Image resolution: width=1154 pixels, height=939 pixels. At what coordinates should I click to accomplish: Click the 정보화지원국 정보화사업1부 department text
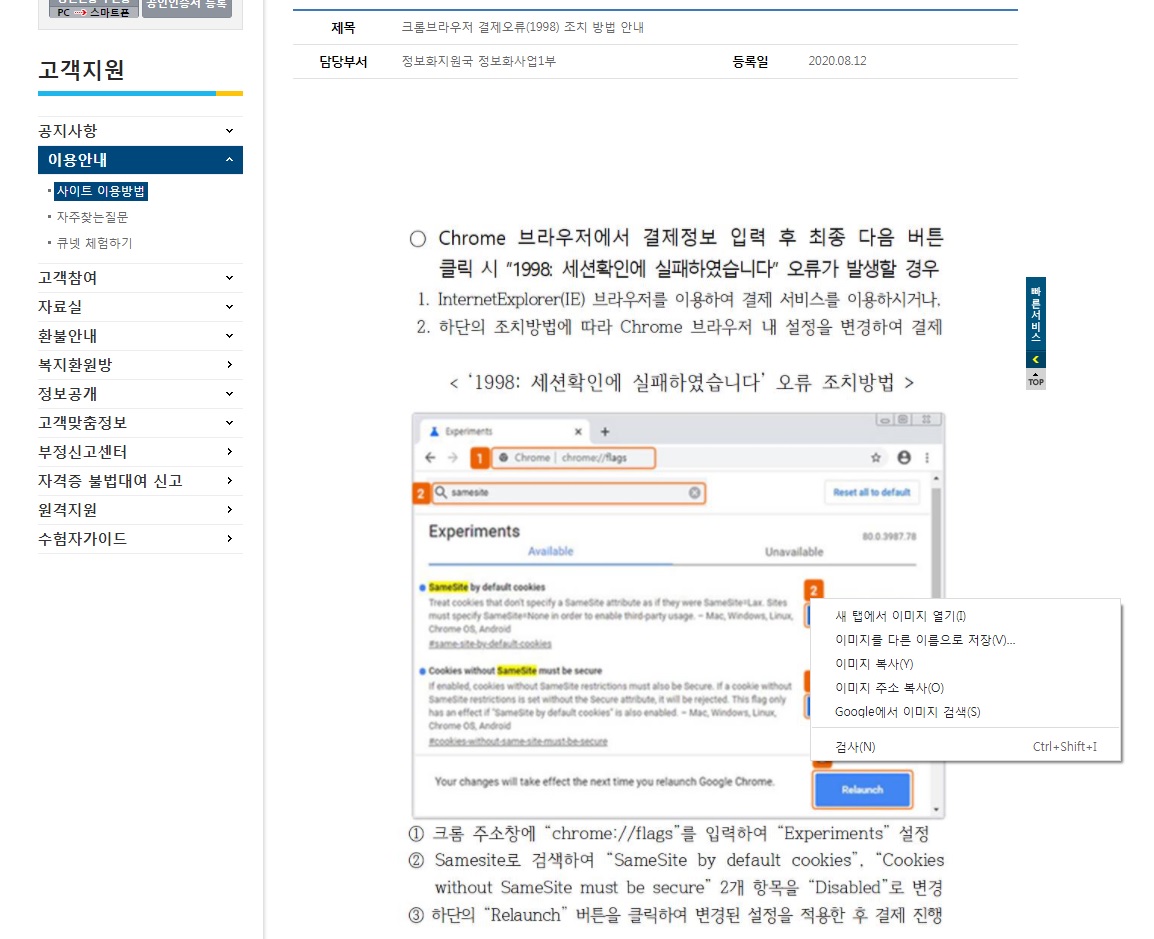click(x=478, y=61)
